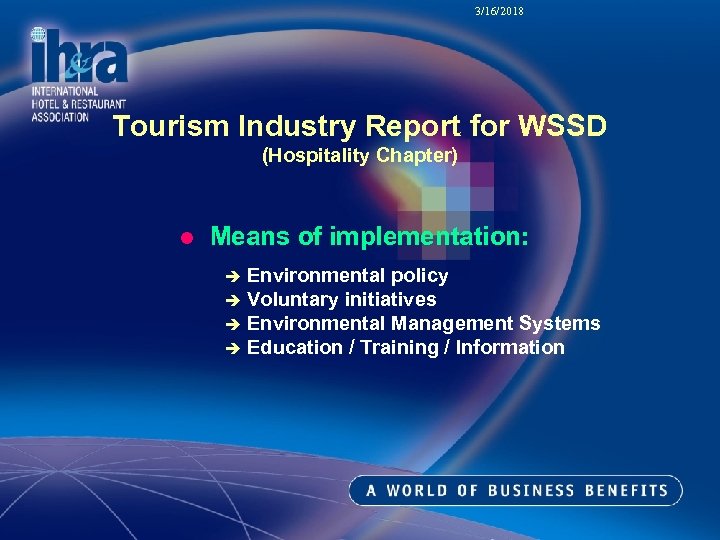Image resolution: width=720 pixels, height=540 pixels.
Task: Click Environmental Management Systems line
Action: click(423, 323)
